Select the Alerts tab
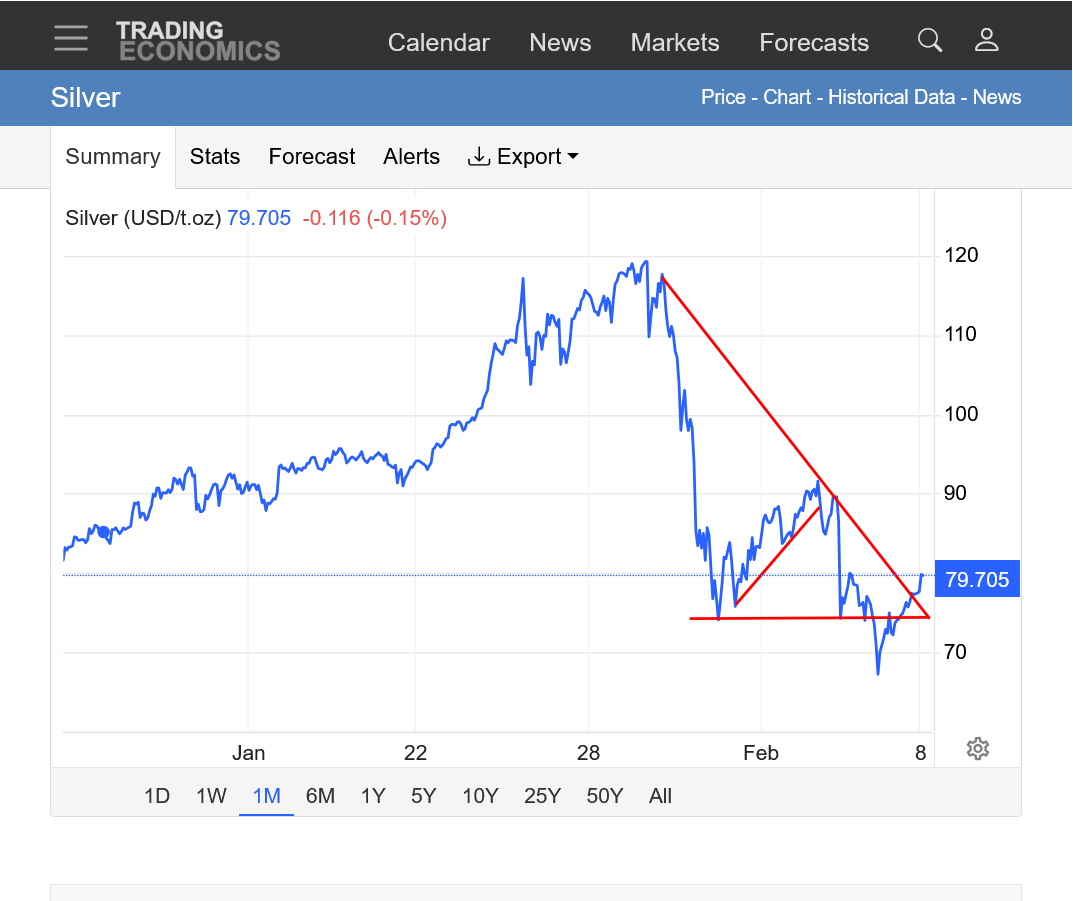This screenshot has height=901, width=1073. [x=411, y=157]
